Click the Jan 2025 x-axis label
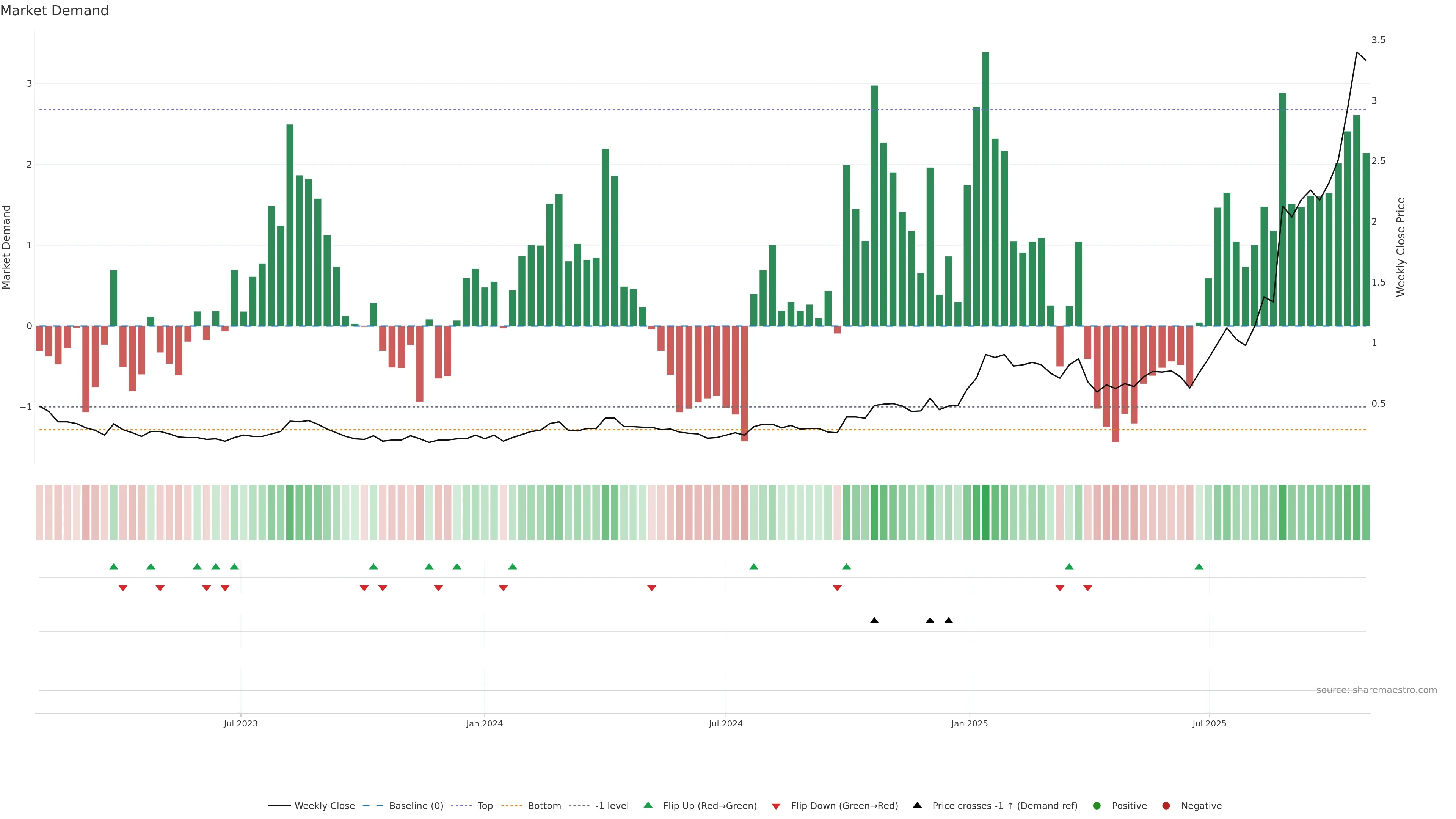 [970, 723]
